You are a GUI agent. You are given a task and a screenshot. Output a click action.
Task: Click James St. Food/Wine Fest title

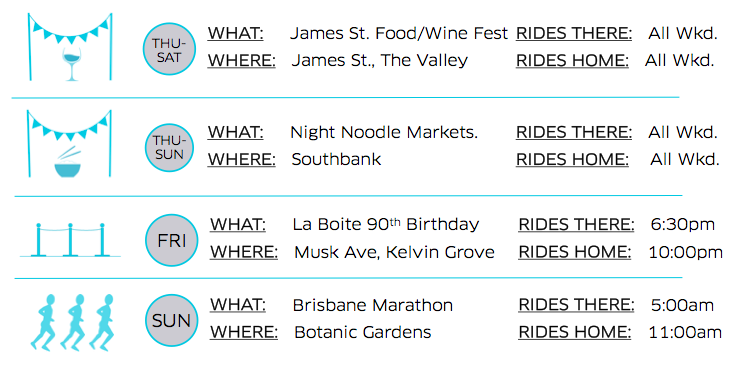pyautogui.click(x=398, y=34)
